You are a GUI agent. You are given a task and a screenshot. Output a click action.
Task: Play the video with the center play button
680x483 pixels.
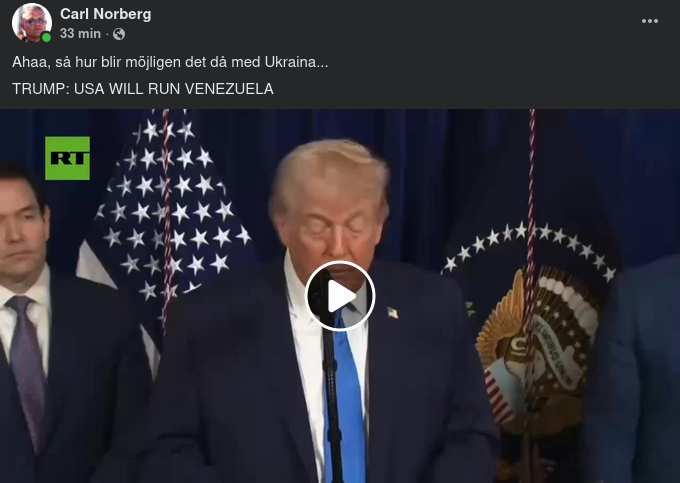tap(340, 296)
